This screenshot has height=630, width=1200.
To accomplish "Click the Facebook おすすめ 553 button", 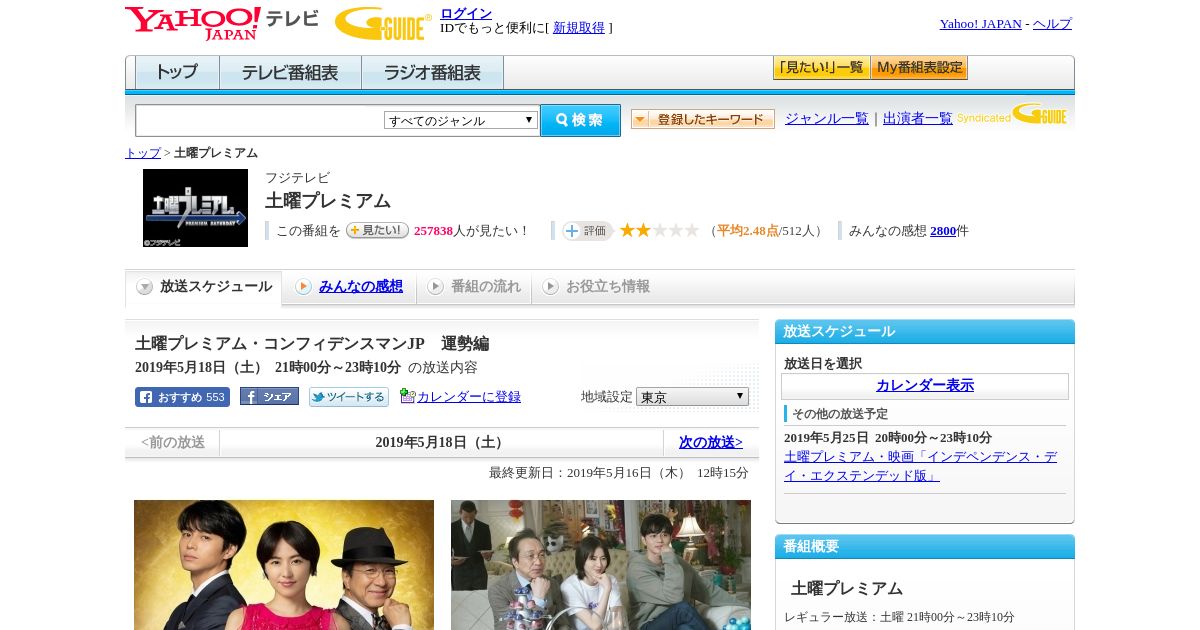I will pos(182,397).
